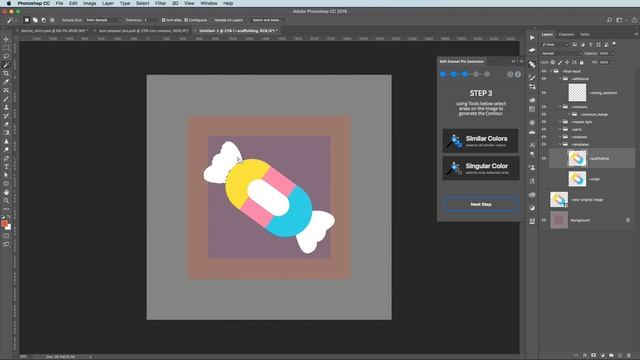Click Subtract from selection mode icon
This screenshot has height=360, width=640.
[44, 20]
